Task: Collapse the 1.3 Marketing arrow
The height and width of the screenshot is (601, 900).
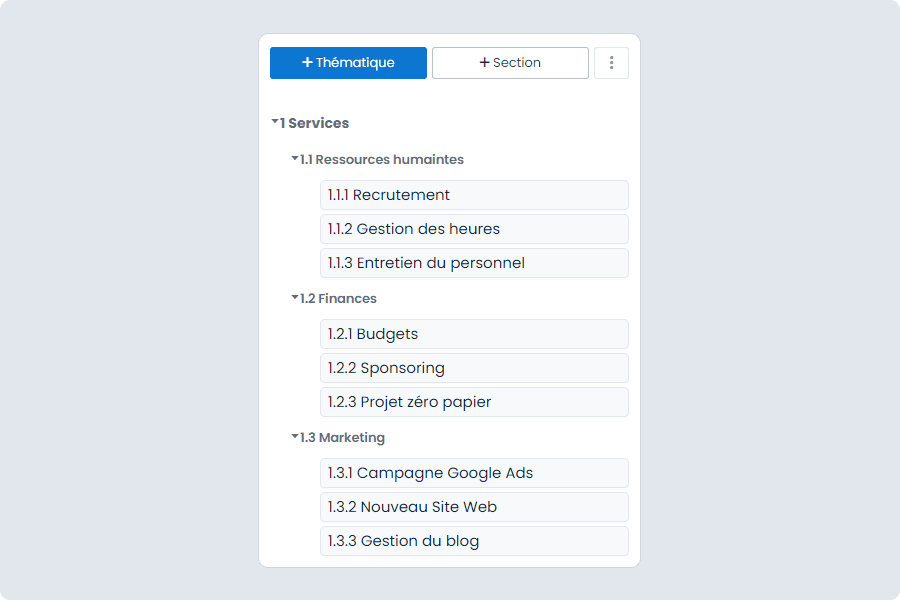Action: [x=294, y=436]
